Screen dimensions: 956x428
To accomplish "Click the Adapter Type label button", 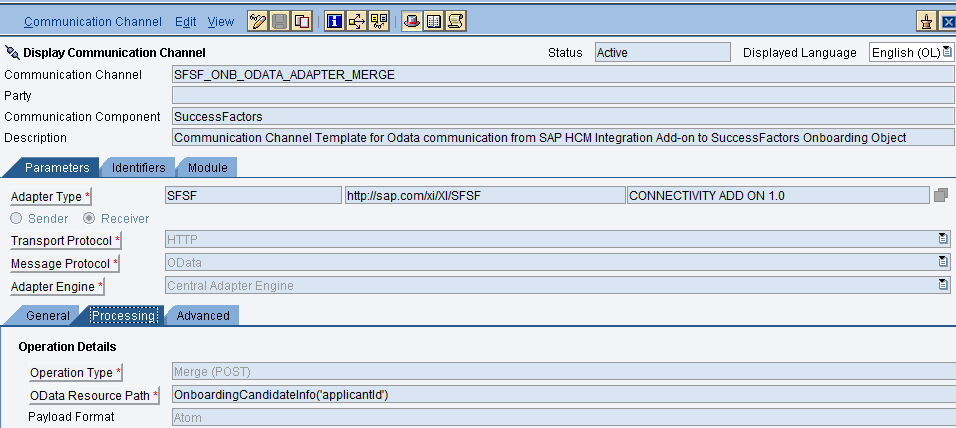I will point(51,196).
